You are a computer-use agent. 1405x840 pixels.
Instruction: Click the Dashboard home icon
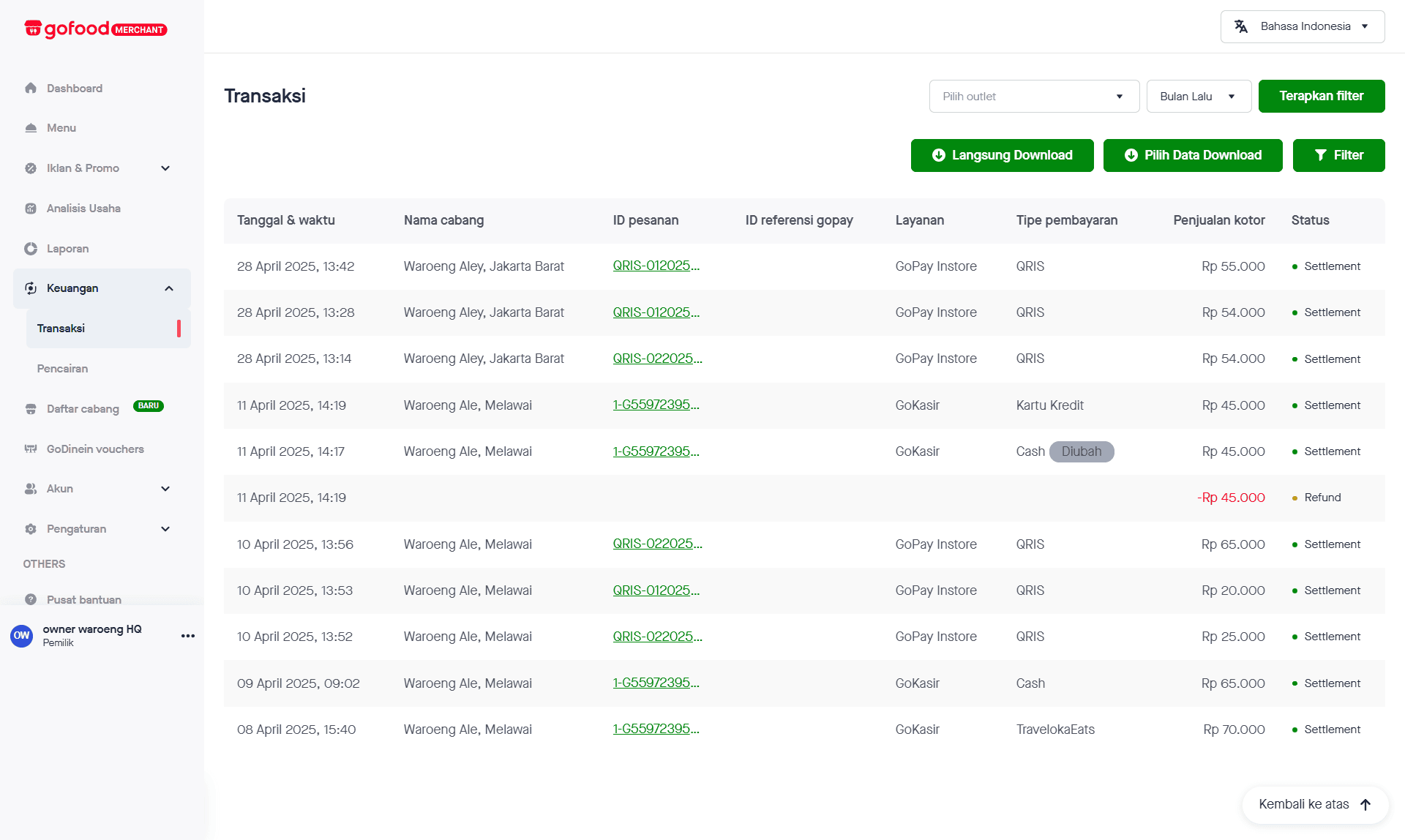pyautogui.click(x=31, y=89)
